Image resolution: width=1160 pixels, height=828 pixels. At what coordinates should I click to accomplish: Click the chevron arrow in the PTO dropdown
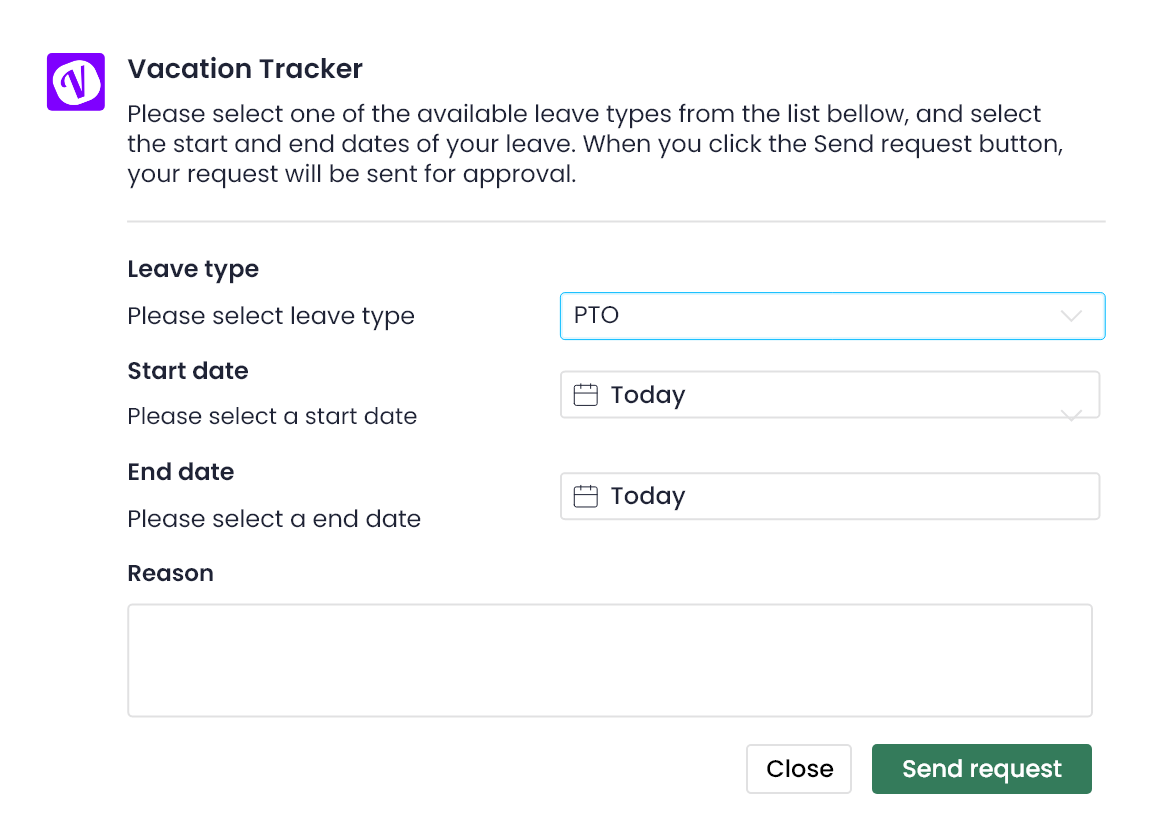click(1070, 316)
